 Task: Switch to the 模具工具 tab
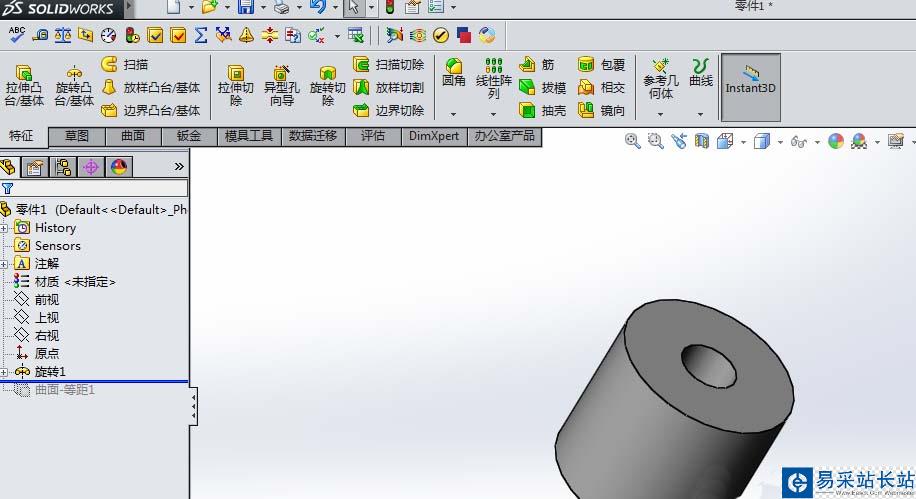pyautogui.click(x=249, y=136)
